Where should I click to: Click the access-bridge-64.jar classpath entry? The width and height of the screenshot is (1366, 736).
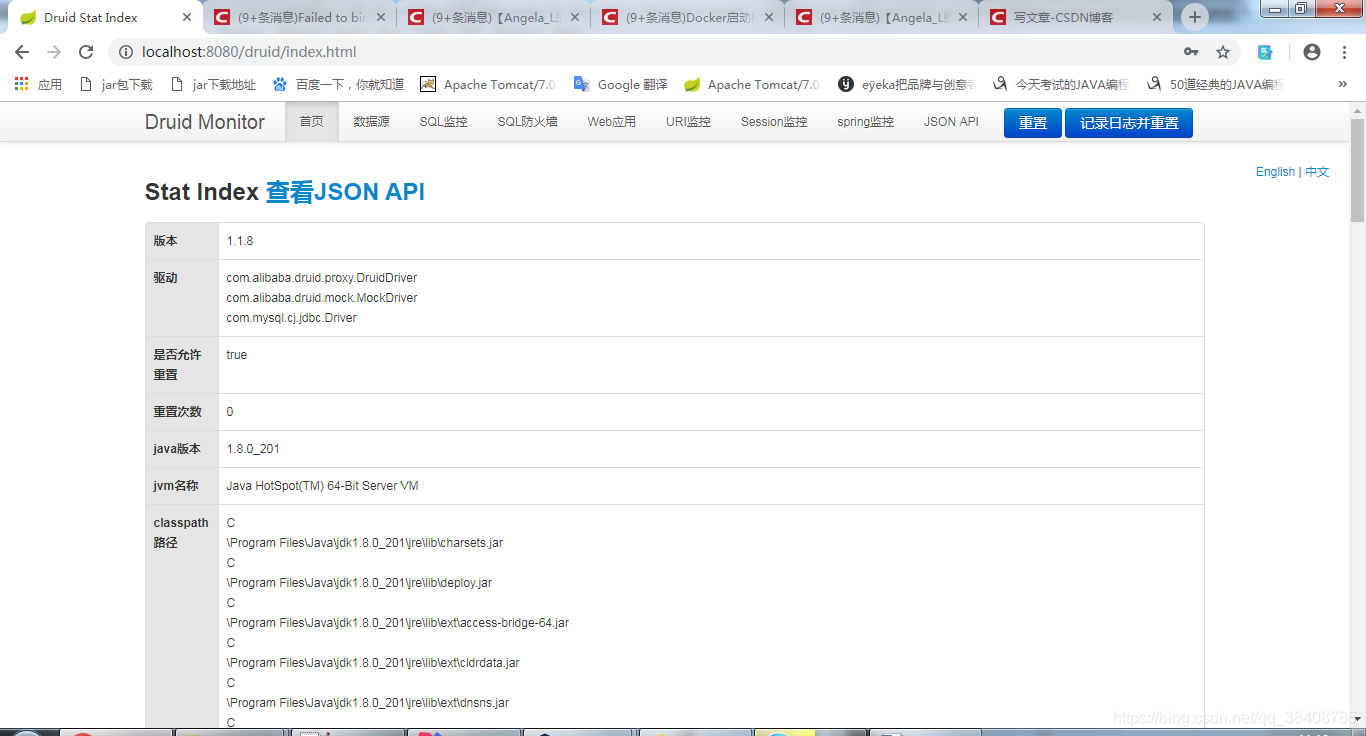click(398, 623)
